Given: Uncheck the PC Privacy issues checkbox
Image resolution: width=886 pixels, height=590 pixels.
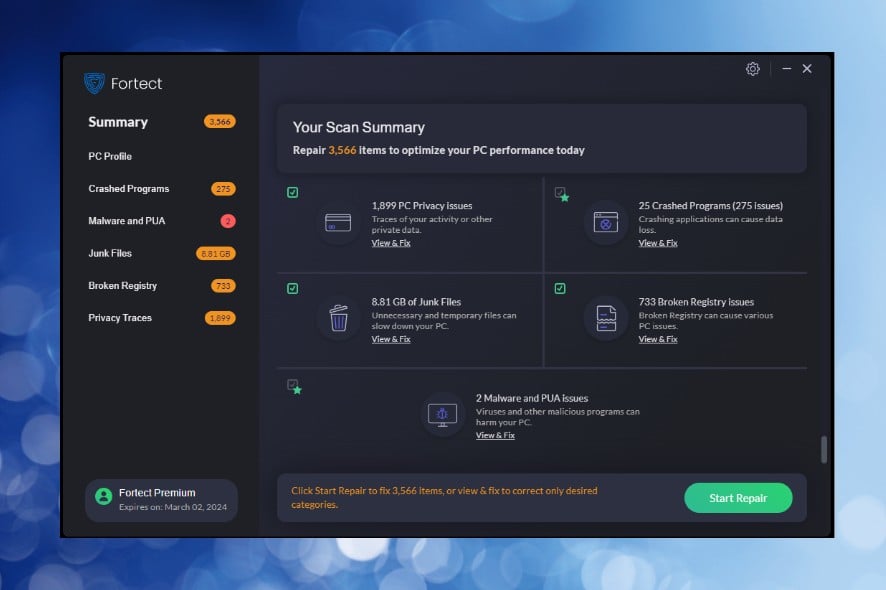Looking at the screenshot, I should [293, 193].
